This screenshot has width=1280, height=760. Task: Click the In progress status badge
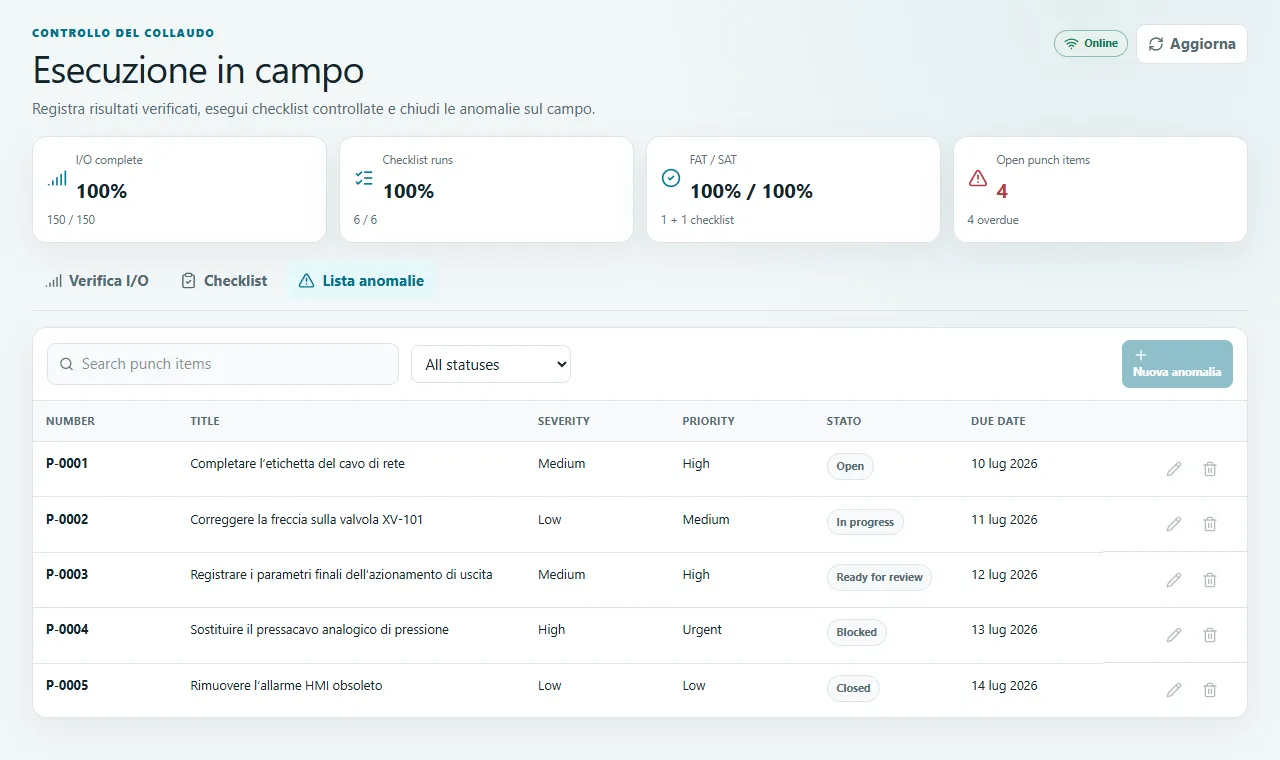click(865, 522)
